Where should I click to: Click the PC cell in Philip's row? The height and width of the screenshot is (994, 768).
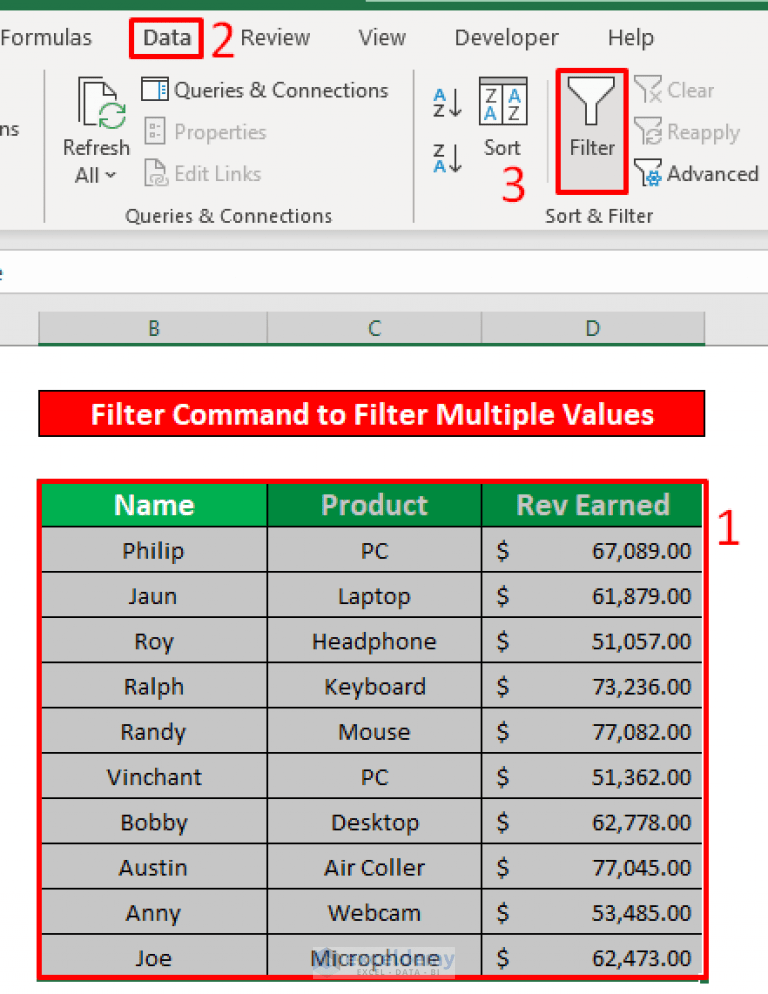tap(374, 550)
